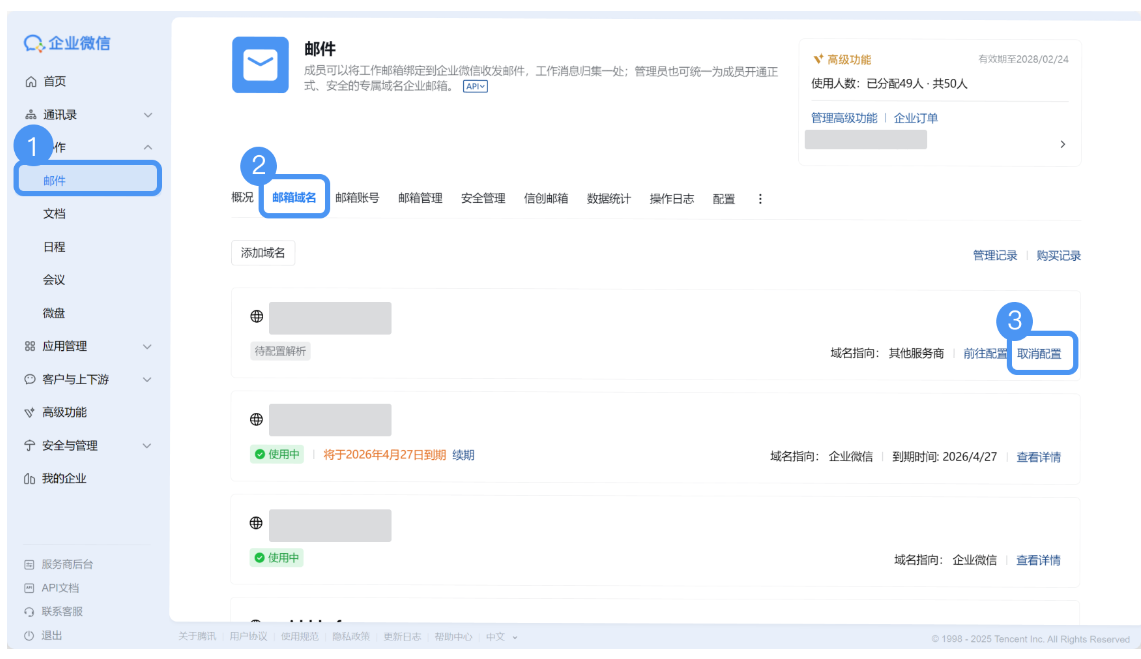Click the globe icon beside the first domain
1141x659 pixels.
[259, 316]
